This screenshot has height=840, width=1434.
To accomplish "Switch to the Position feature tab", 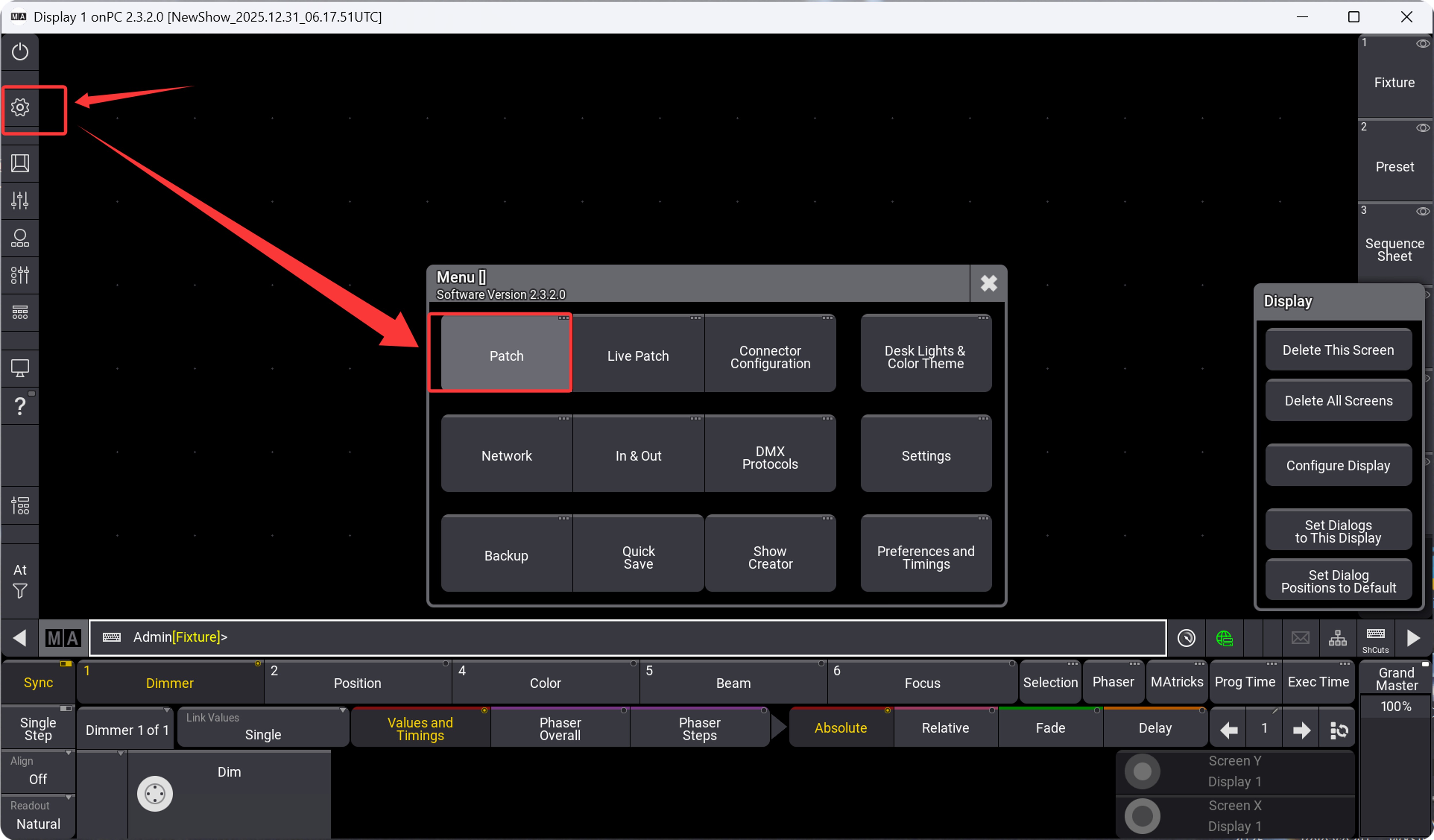I will pos(357,683).
